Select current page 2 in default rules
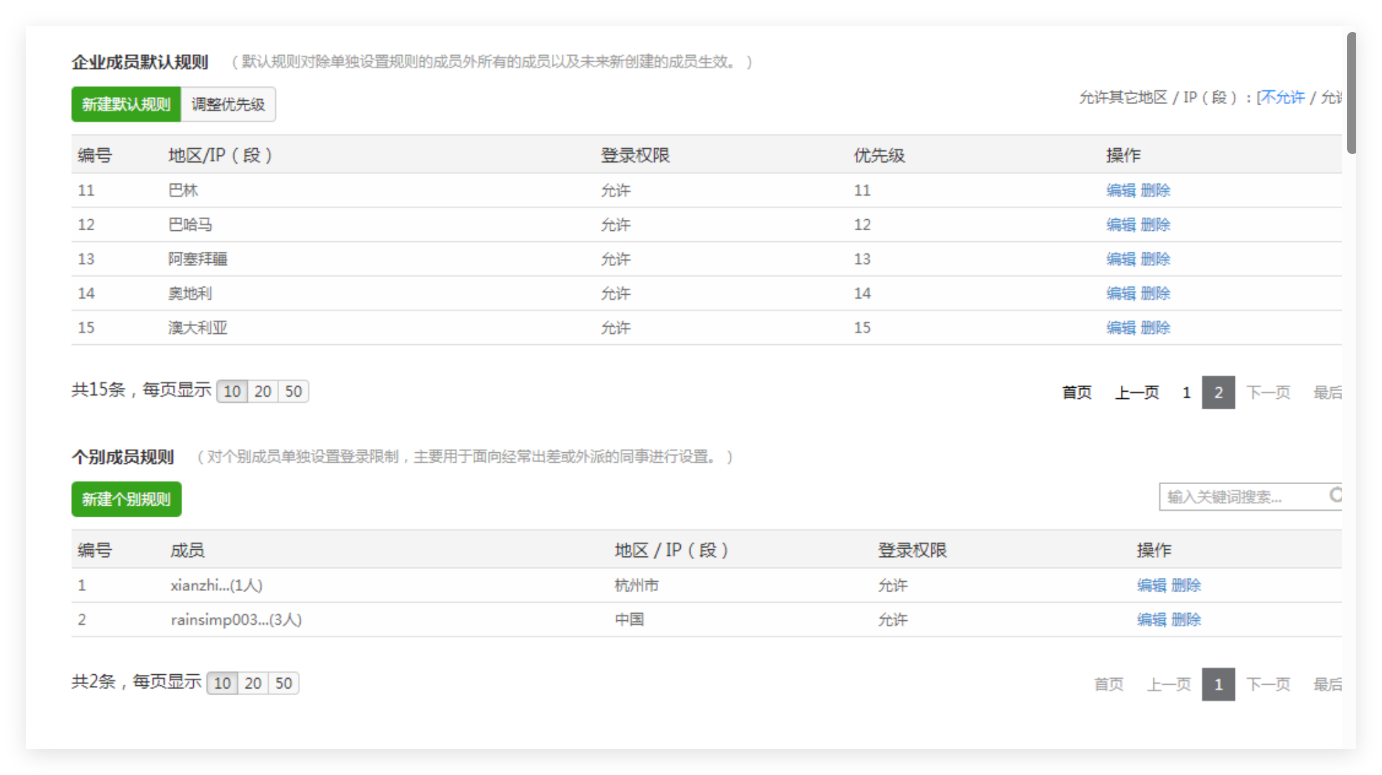Screen dimensions: 1382x775 [x=1218, y=393]
